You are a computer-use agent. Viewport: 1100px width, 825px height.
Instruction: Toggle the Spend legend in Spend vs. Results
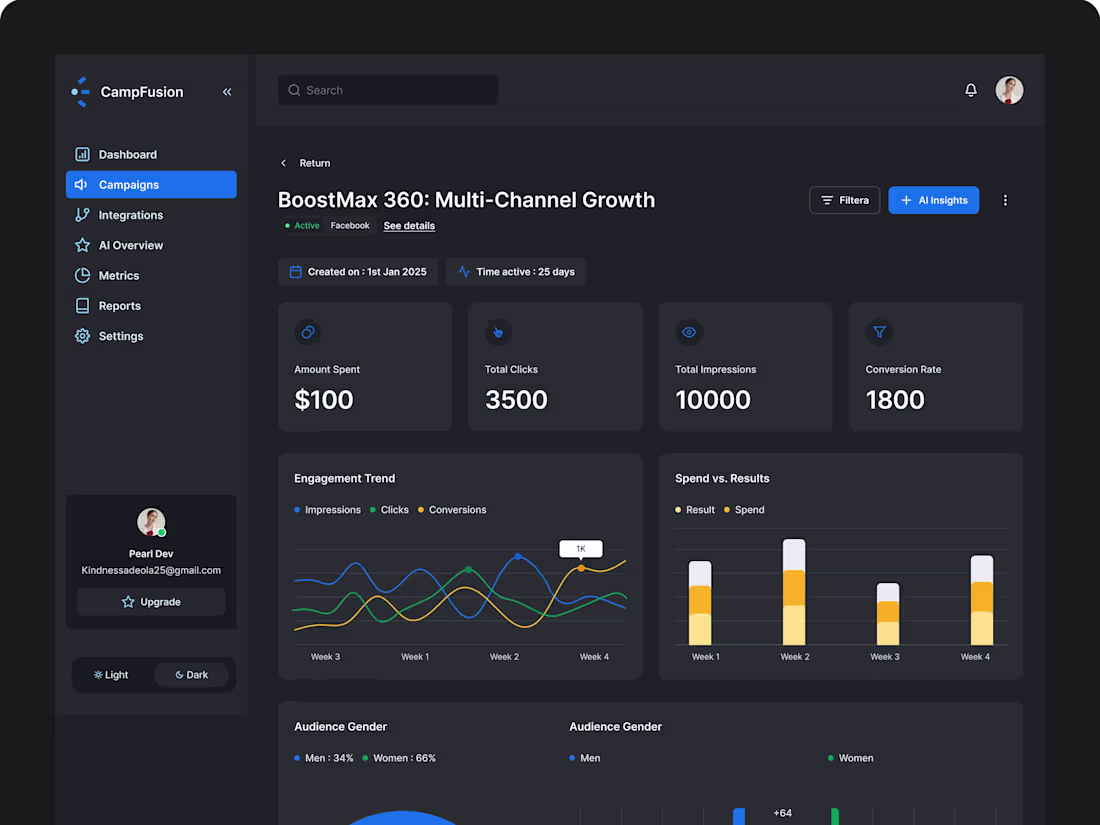744,509
